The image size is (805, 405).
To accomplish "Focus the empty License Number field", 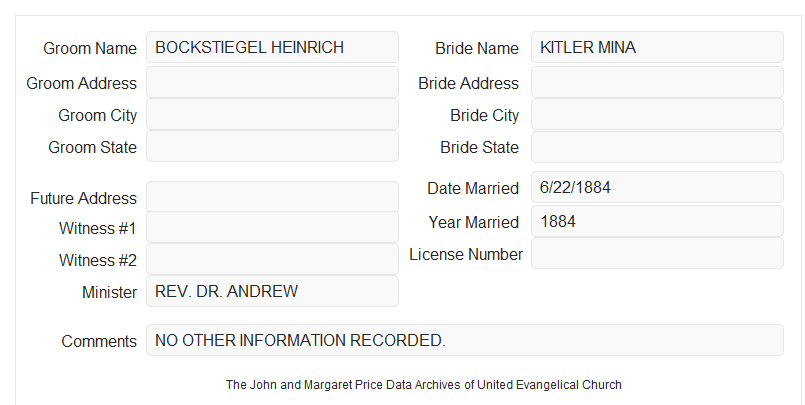I will click(x=657, y=253).
